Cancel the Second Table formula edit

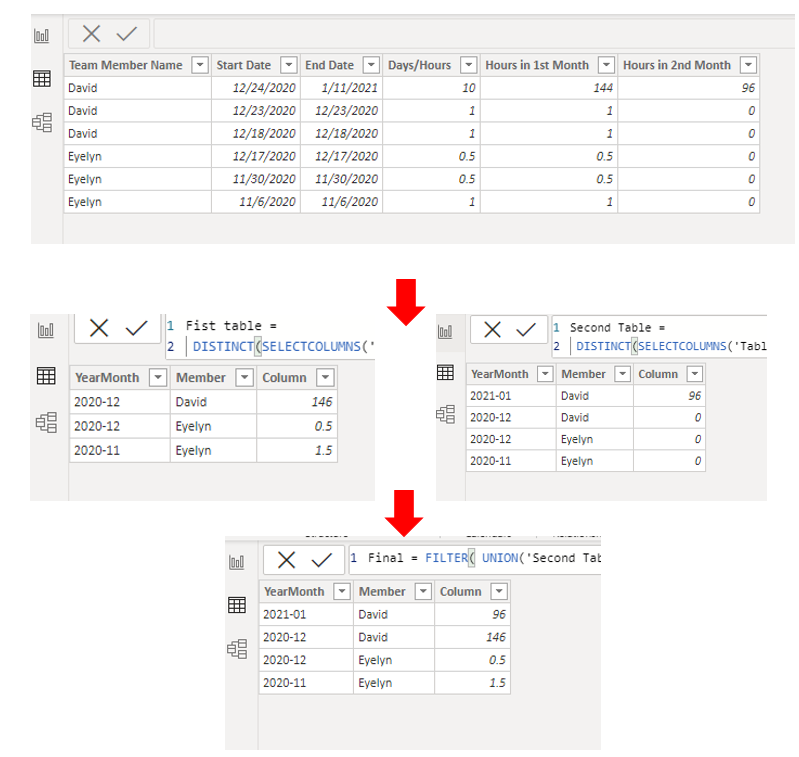point(492,330)
